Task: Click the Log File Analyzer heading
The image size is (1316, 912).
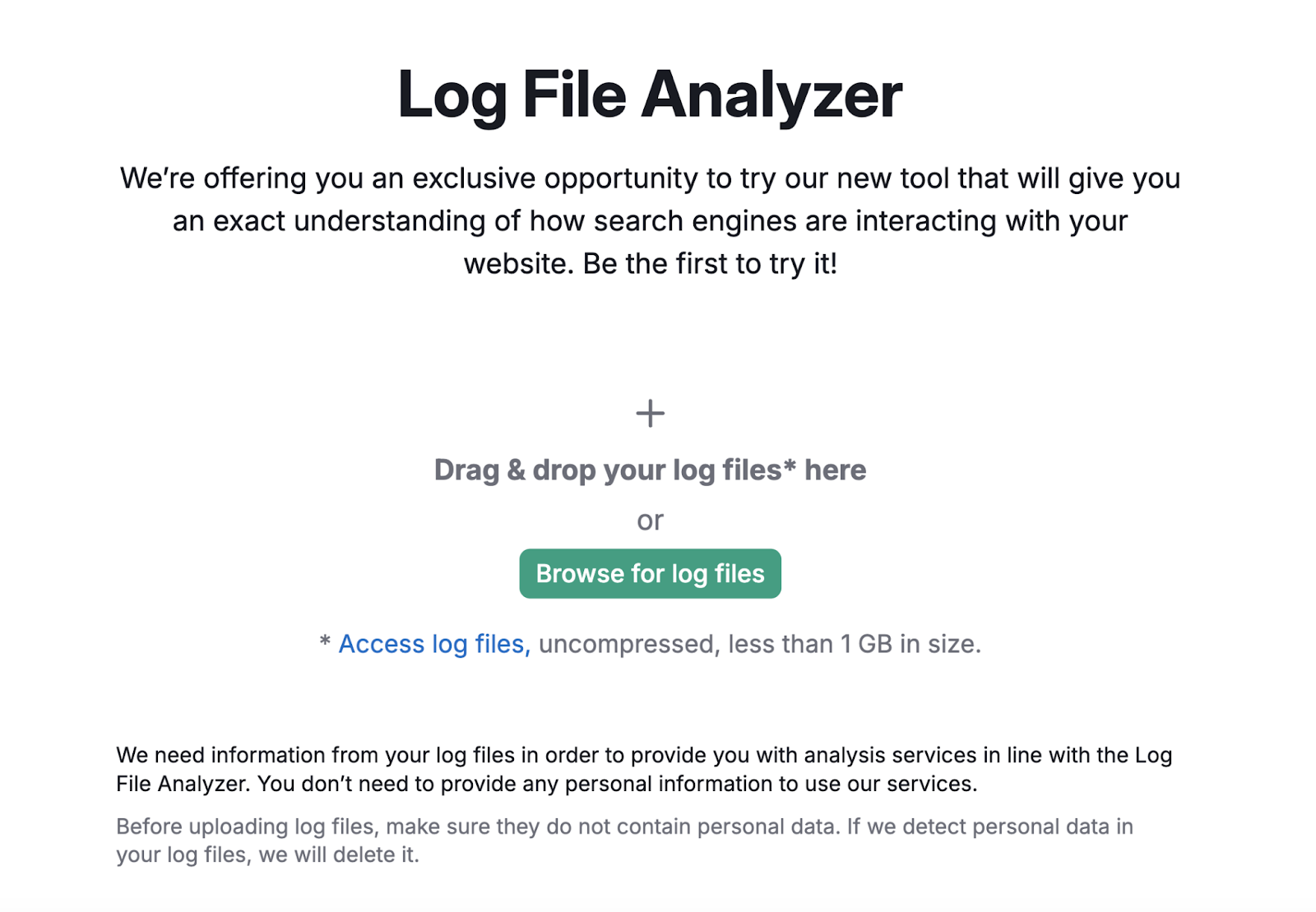Action: [650, 95]
